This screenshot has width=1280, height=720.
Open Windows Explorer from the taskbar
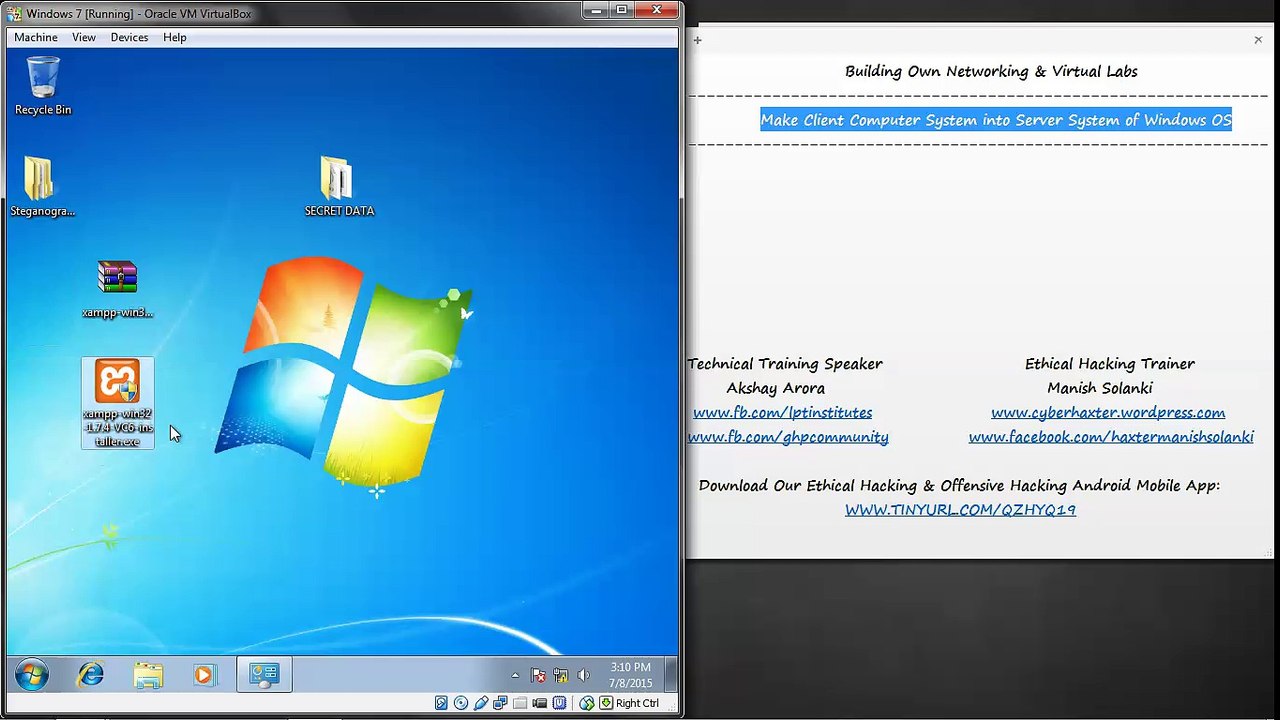click(x=148, y=675)
